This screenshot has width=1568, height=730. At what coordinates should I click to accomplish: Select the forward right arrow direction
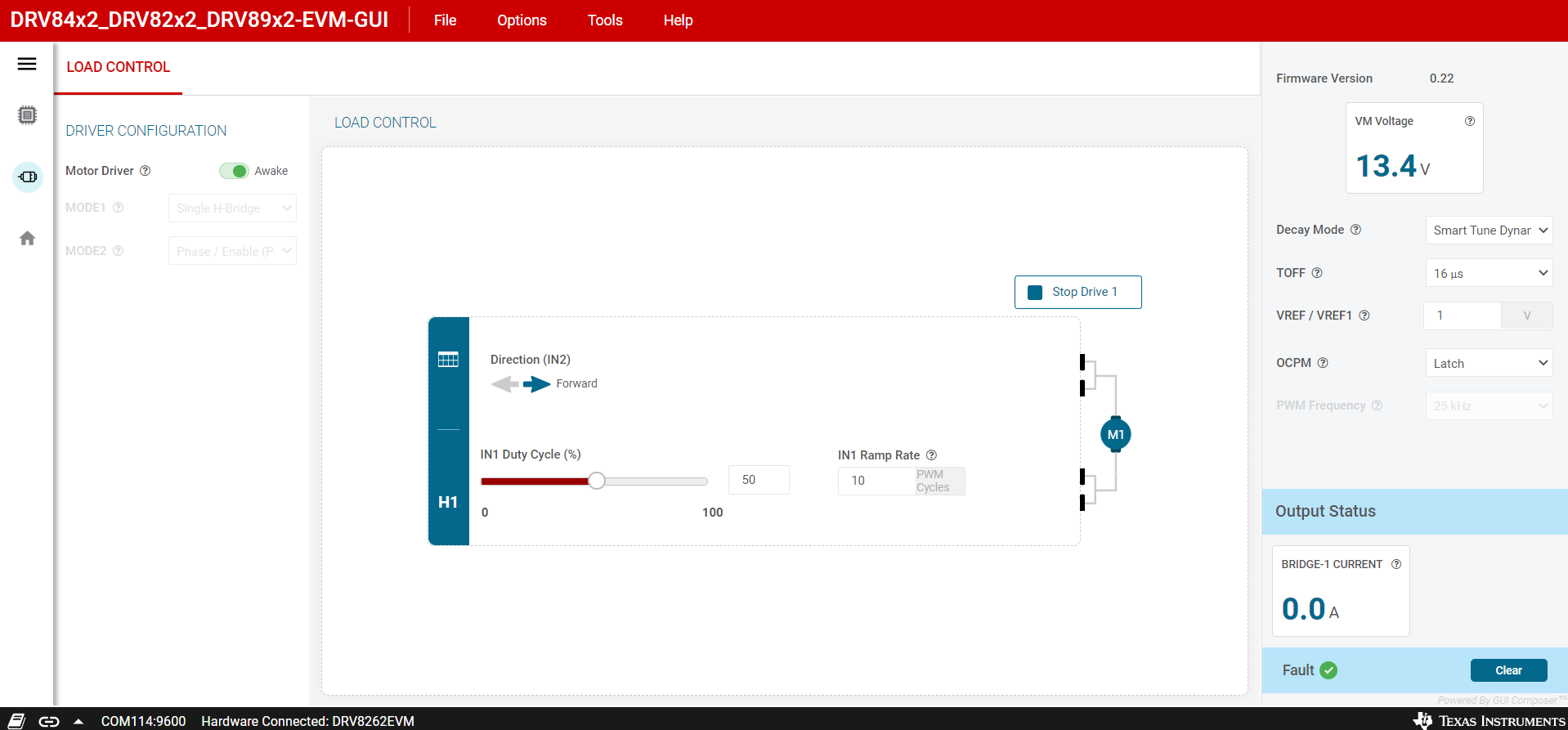point(537,383)
